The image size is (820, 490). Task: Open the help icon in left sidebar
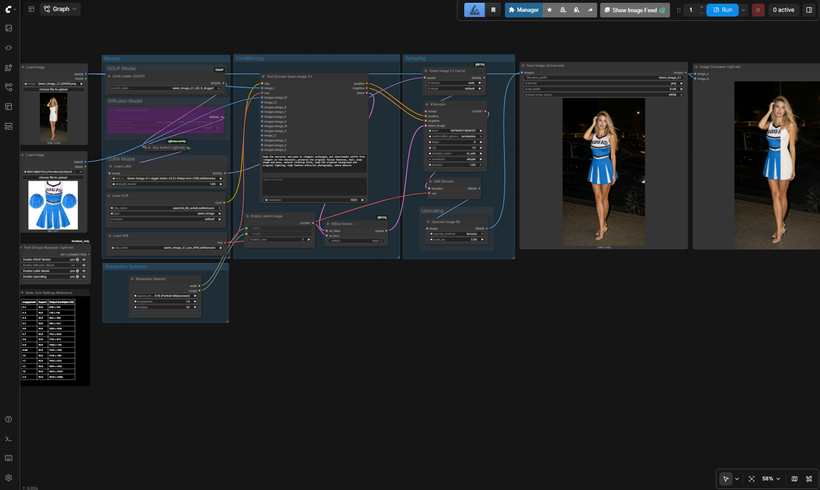(8, 419)
